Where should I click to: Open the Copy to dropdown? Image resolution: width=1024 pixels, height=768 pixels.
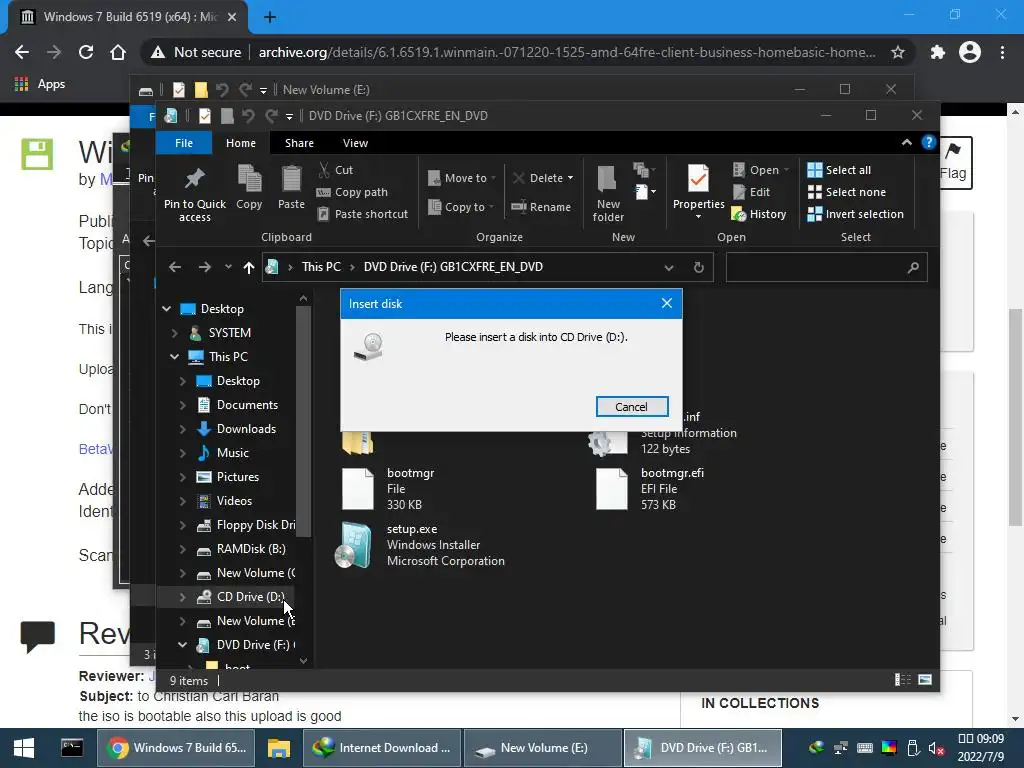pyautogui.click(x=461, y=207)
